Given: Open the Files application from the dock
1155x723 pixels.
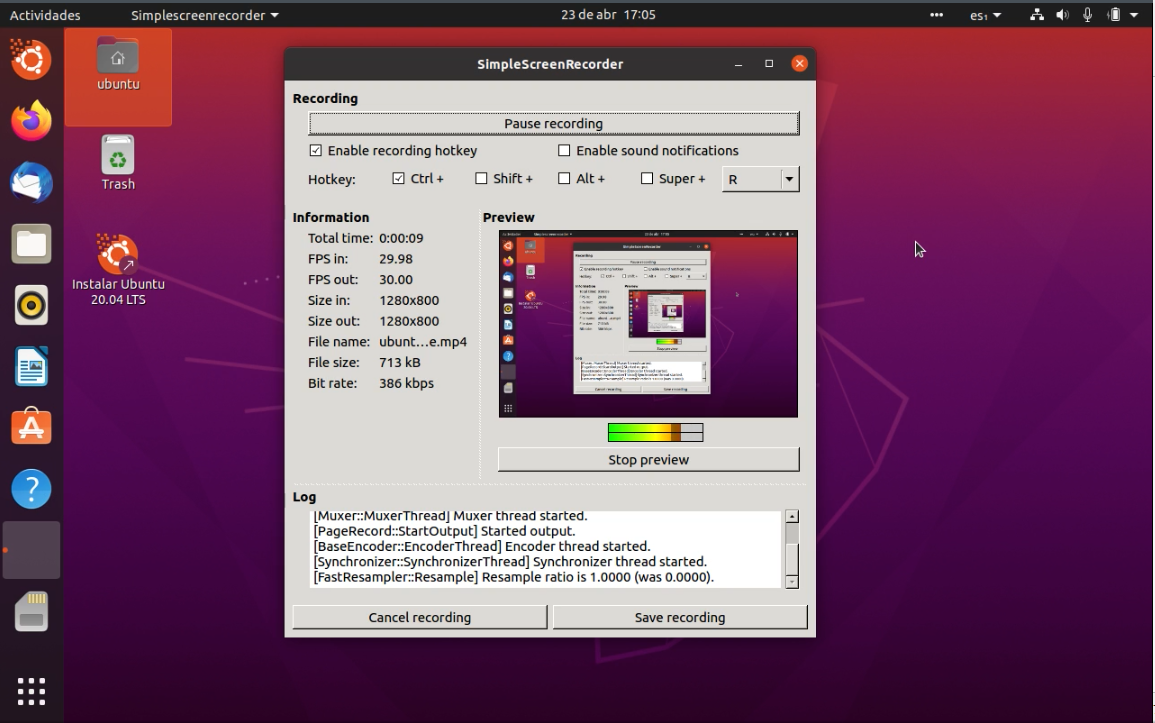Looking at the screenshot, I should pos(30,243).
